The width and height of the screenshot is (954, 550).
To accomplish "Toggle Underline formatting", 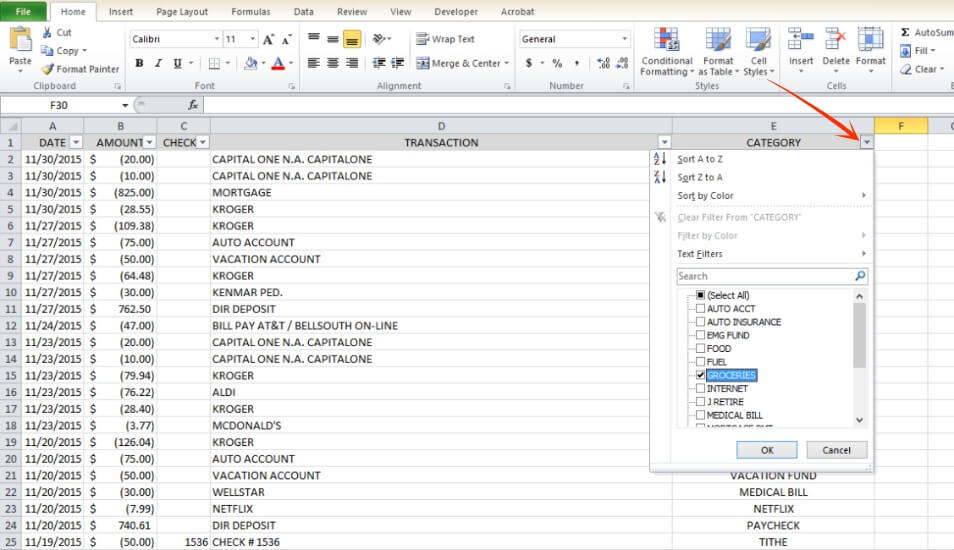I will point(177,63).
